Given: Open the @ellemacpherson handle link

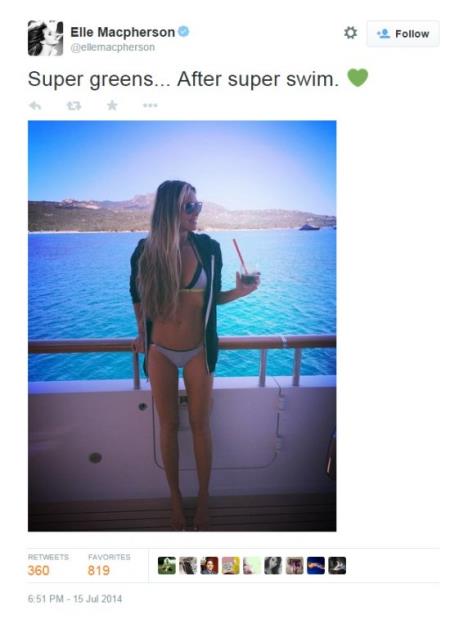Looking at the screenshot, I should 112,47.
